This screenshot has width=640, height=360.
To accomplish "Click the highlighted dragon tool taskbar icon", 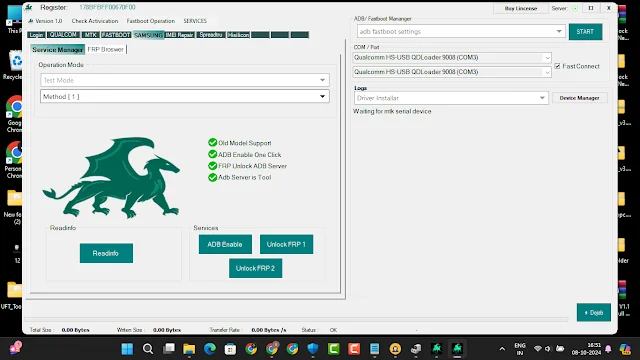I will coord(457,349).
